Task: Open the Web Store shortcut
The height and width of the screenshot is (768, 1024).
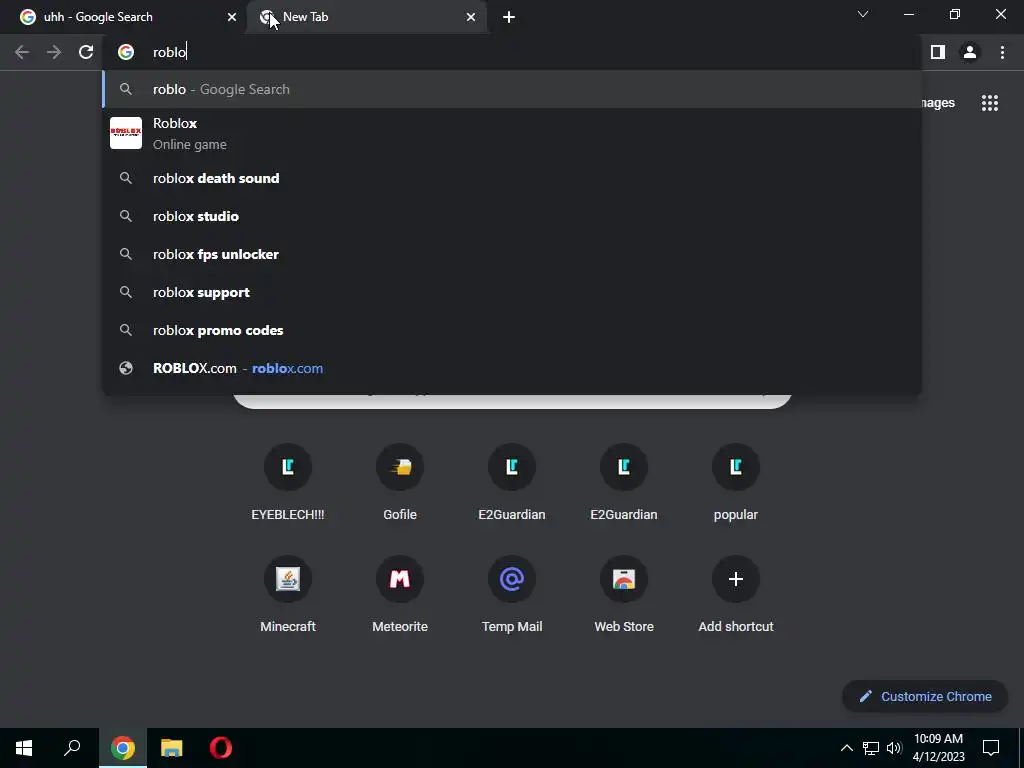Action: point(624,594)
